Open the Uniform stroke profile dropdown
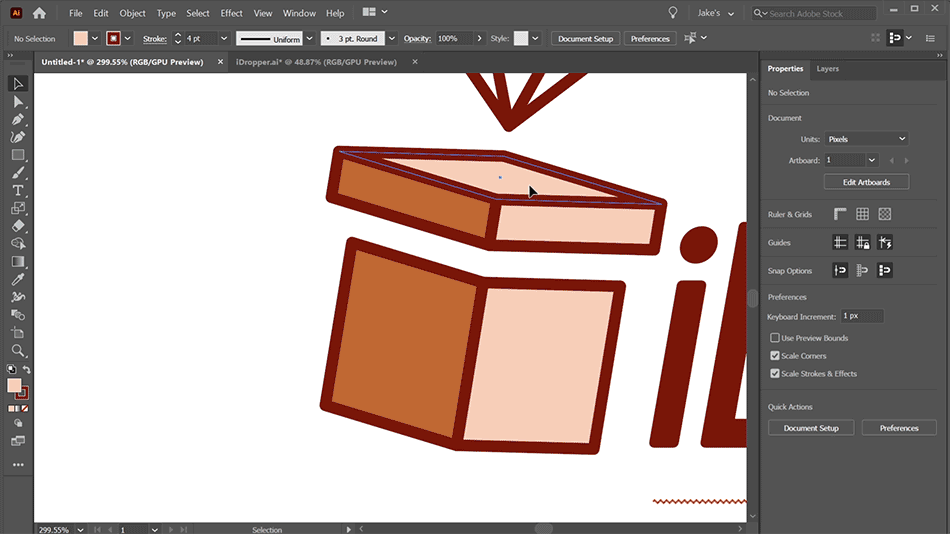The width and height of the screenshot is (950, 534). [x=310, y=38]
